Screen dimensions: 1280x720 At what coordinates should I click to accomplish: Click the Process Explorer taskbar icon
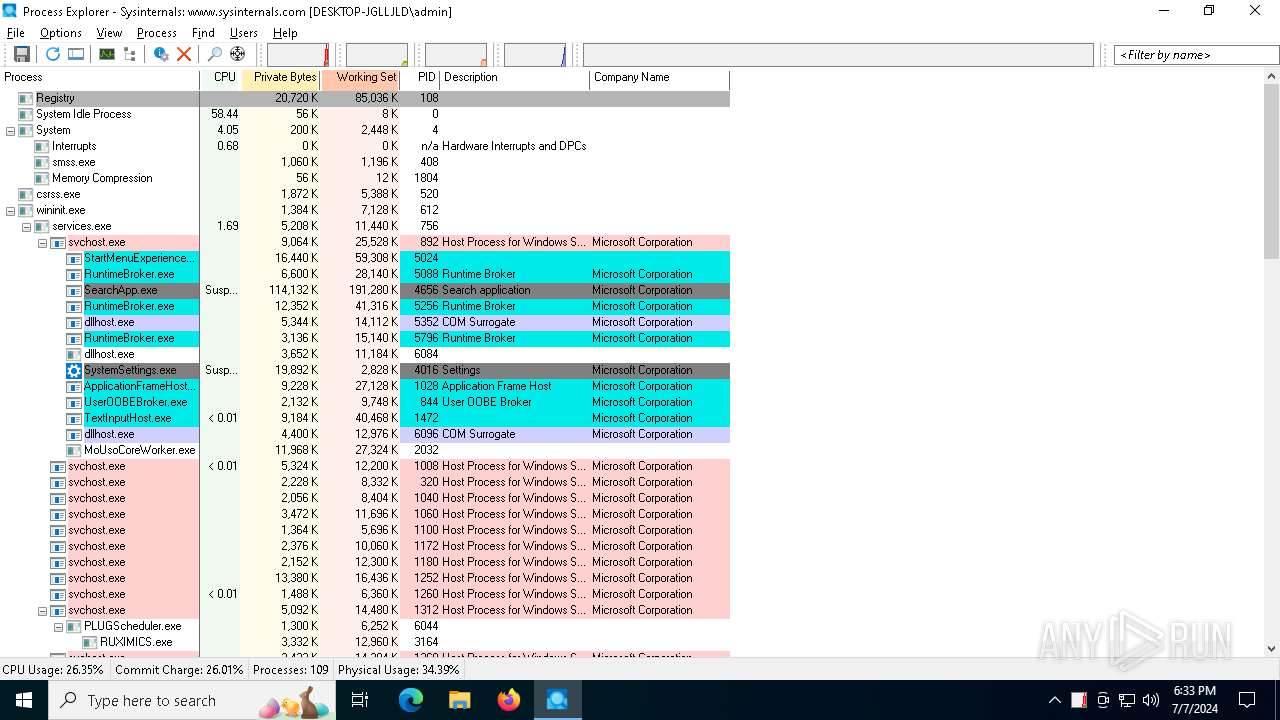point(557,700)
